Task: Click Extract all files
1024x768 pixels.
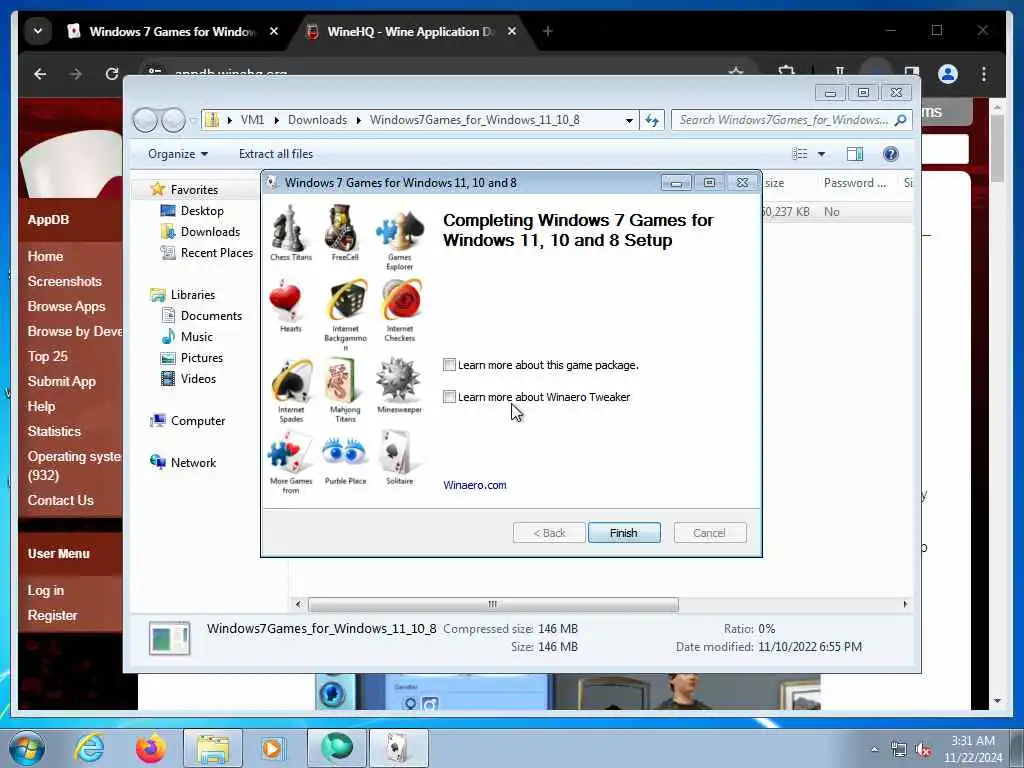Action: [276, 154]
